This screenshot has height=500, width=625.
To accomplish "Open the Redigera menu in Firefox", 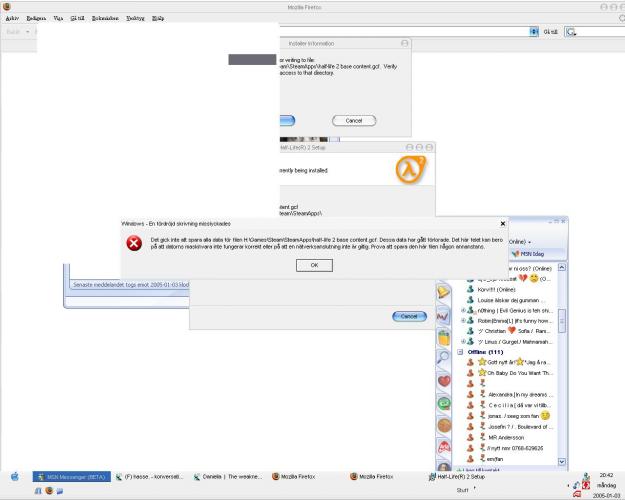I will [36, 18].
